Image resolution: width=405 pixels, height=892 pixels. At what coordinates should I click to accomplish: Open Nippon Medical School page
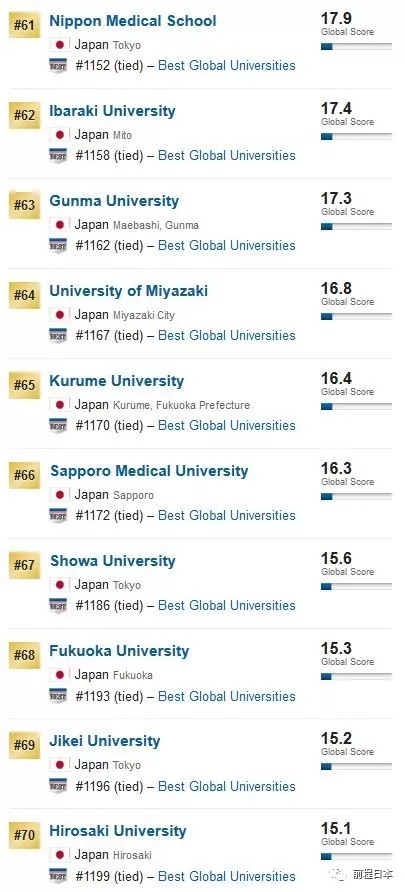coord(133,21)
